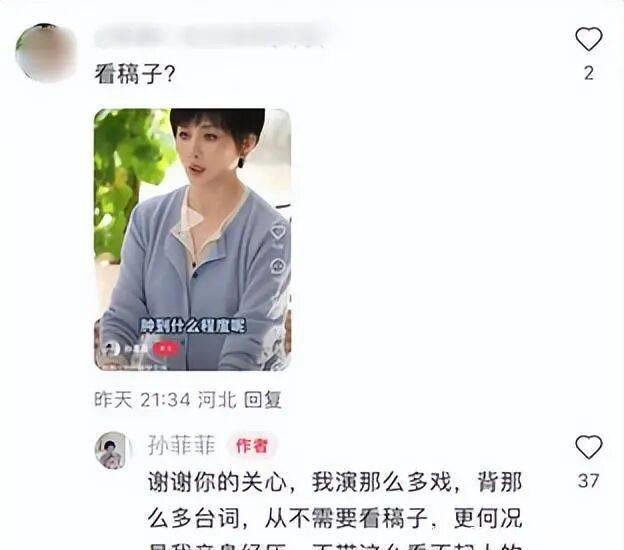Tap the small avatar inside the video screenshot
The height and width of the screenshot is (550, 624).
(111, 349)
